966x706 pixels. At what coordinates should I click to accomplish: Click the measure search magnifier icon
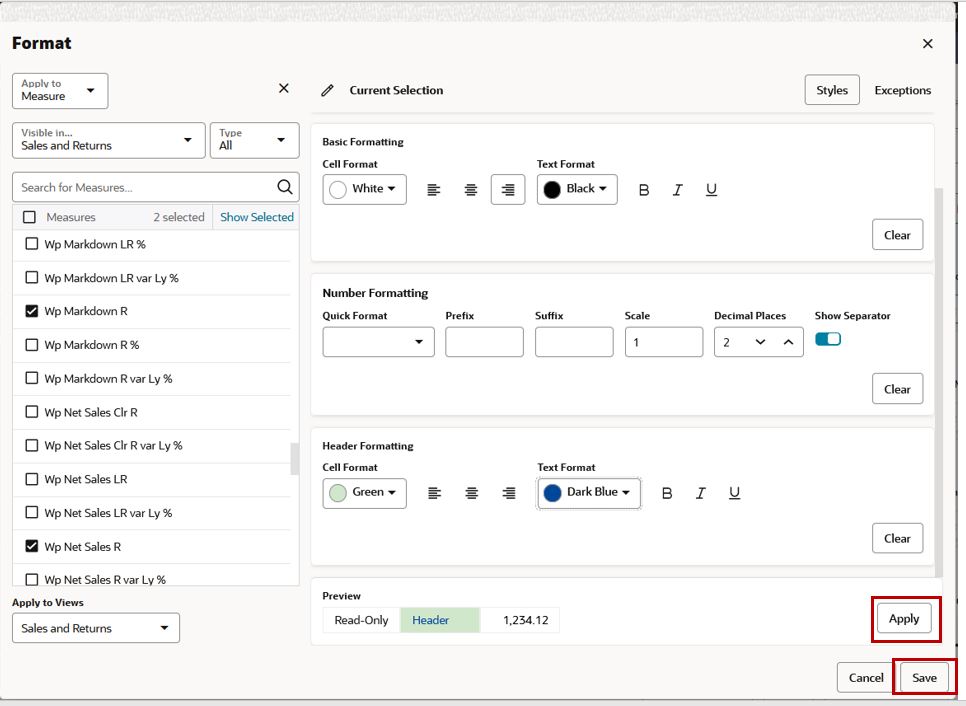click(285, 187)
